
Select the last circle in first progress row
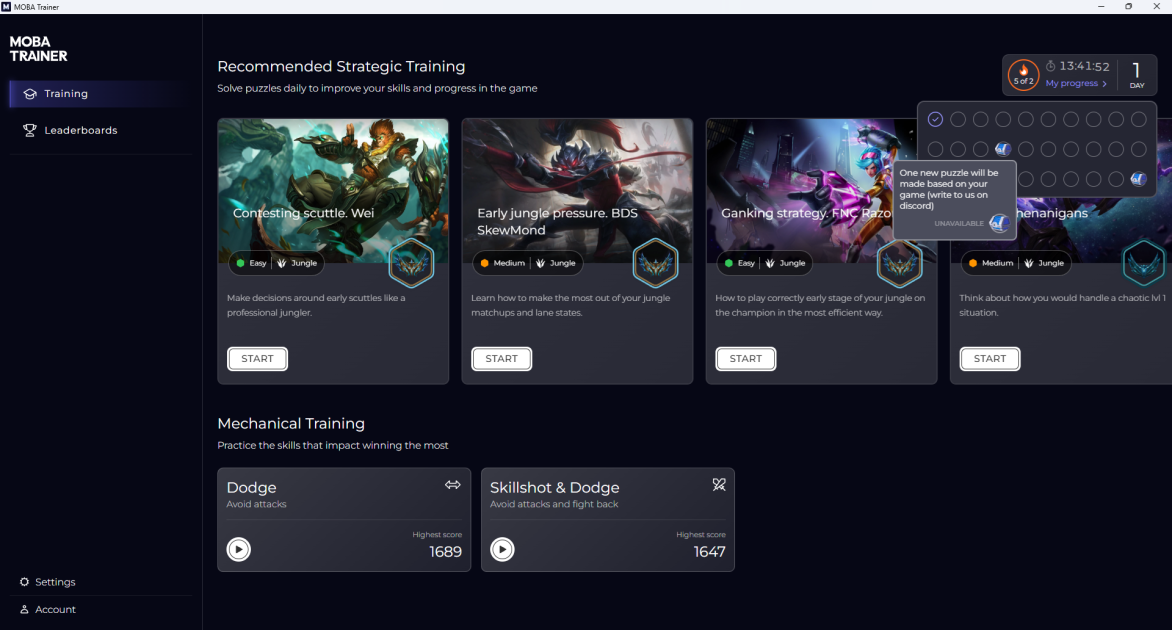pos(1138,119)
